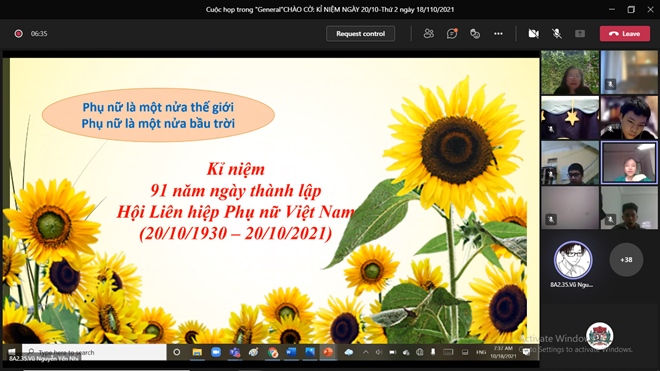660x371 pixels.
Task: Leave the meeting
Action: (x=625, y=34)
